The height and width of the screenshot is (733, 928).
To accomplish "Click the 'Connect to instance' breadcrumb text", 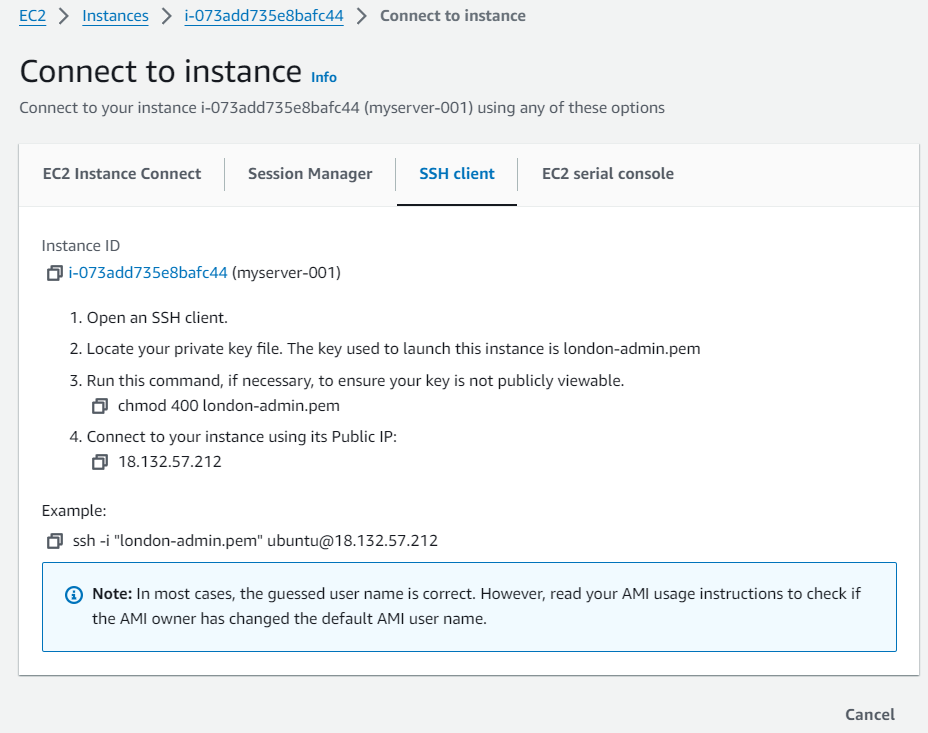I will click(453, 16).
